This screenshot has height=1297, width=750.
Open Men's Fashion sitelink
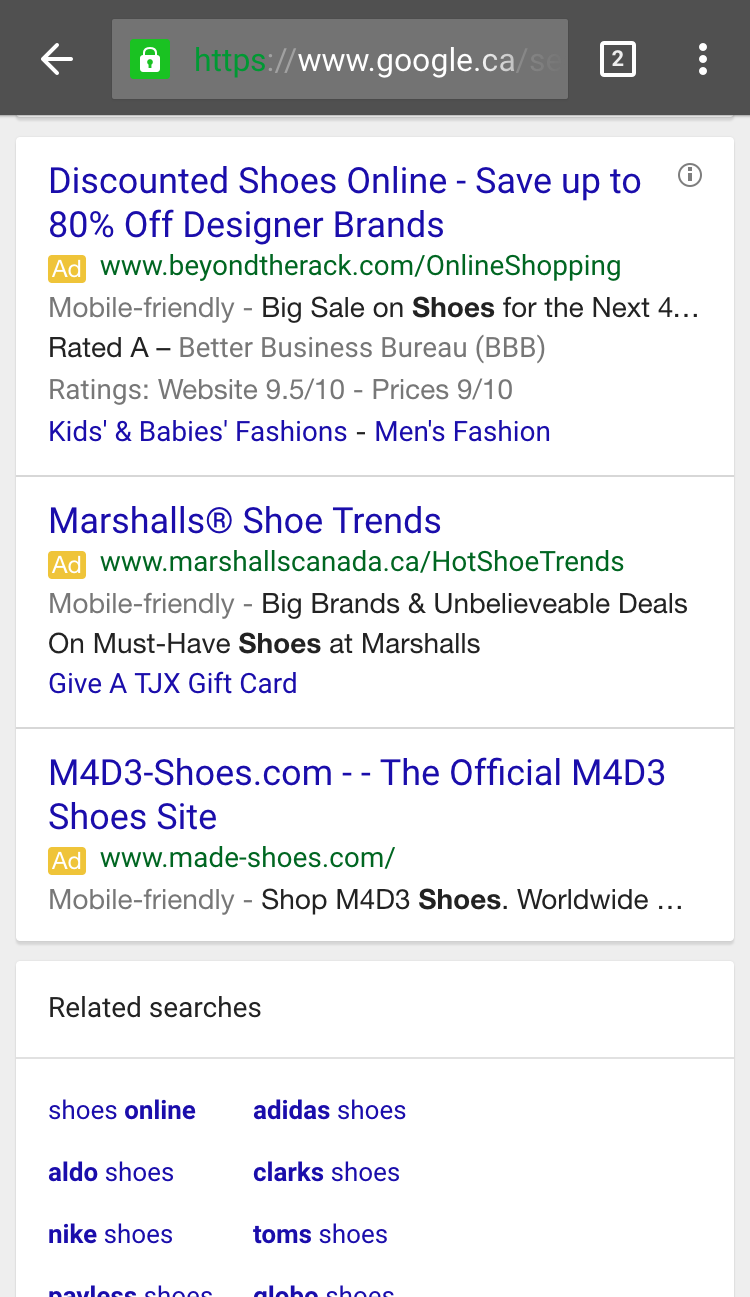click(462, 432)
